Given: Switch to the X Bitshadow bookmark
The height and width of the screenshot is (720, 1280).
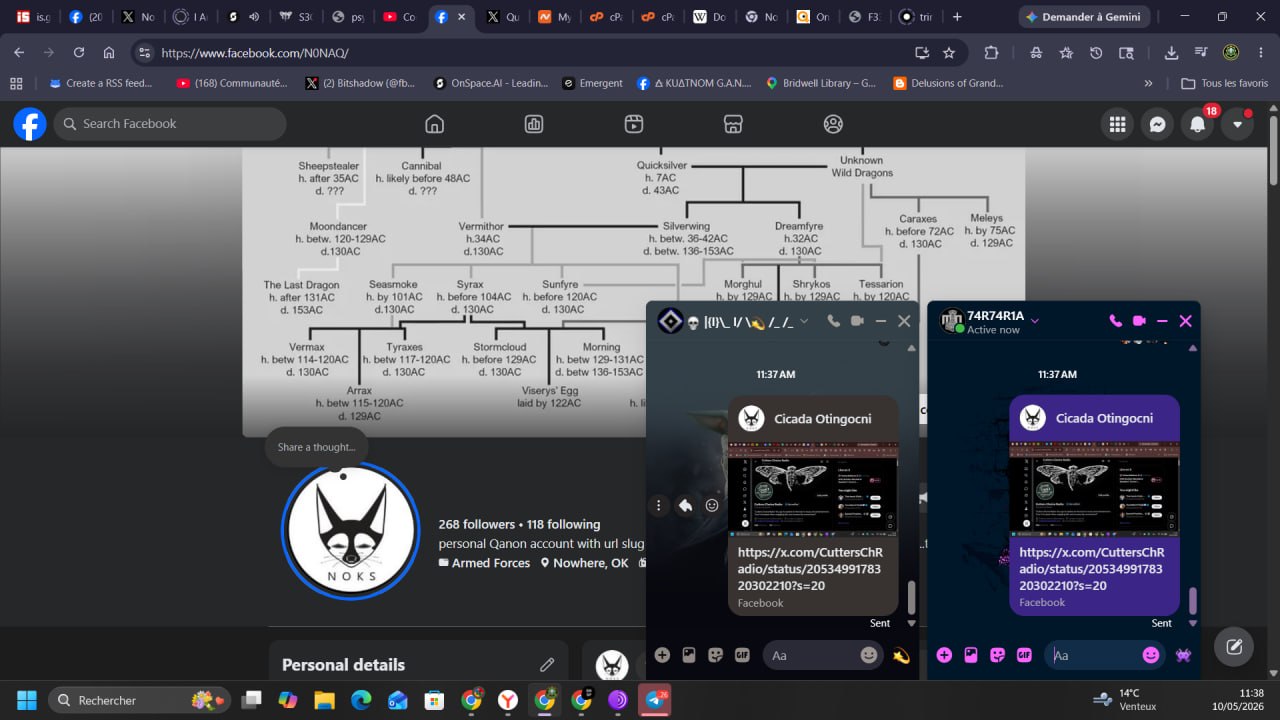Looking at the screenshot, I should [x=359, y=83].
